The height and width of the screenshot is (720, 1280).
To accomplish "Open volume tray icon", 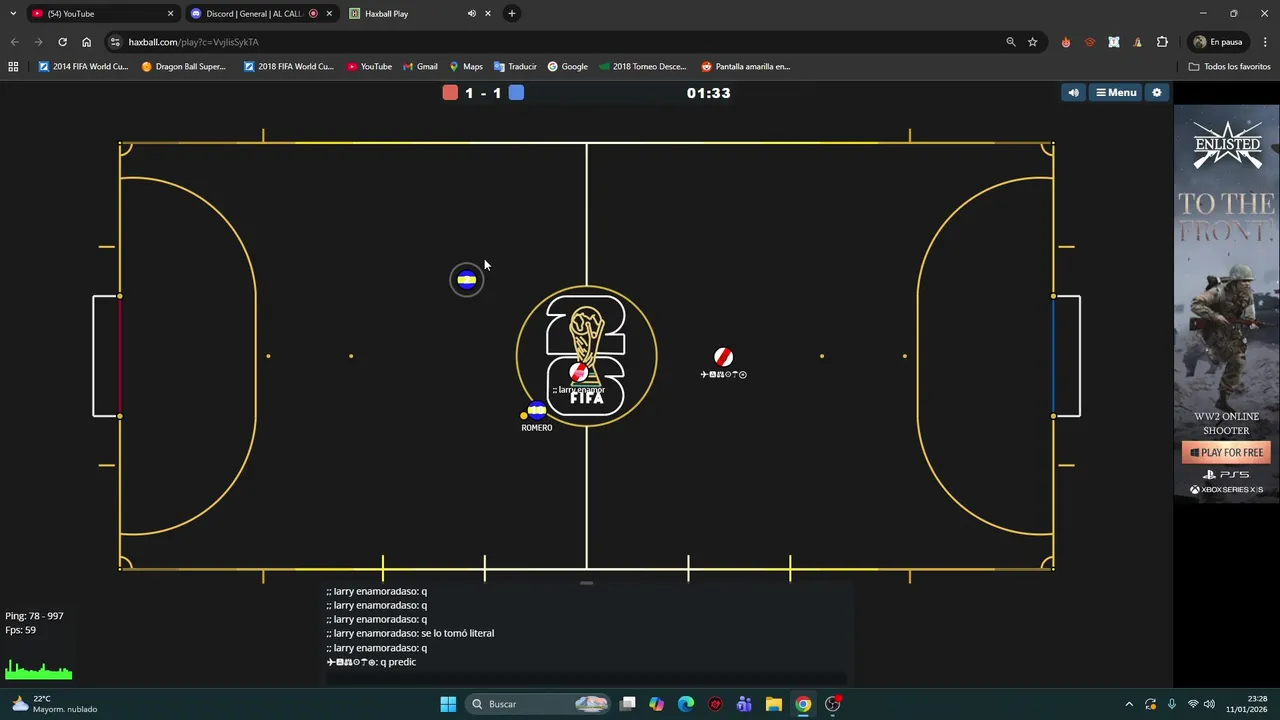I will (x=1209, y=704).
